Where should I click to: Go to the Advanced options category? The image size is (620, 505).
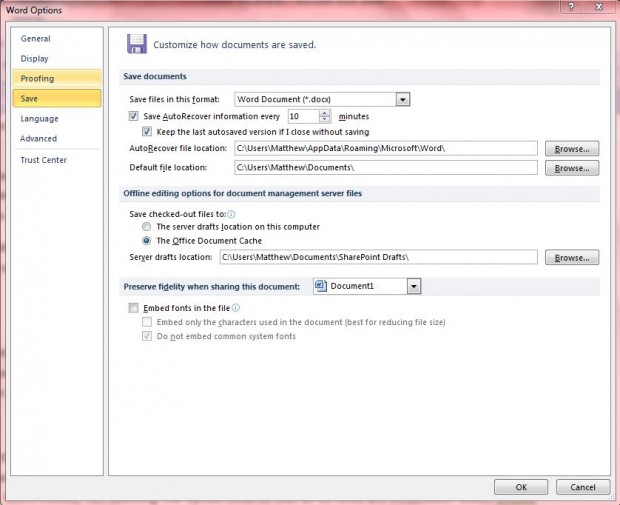pyautogui.click(x=38, y=139)
